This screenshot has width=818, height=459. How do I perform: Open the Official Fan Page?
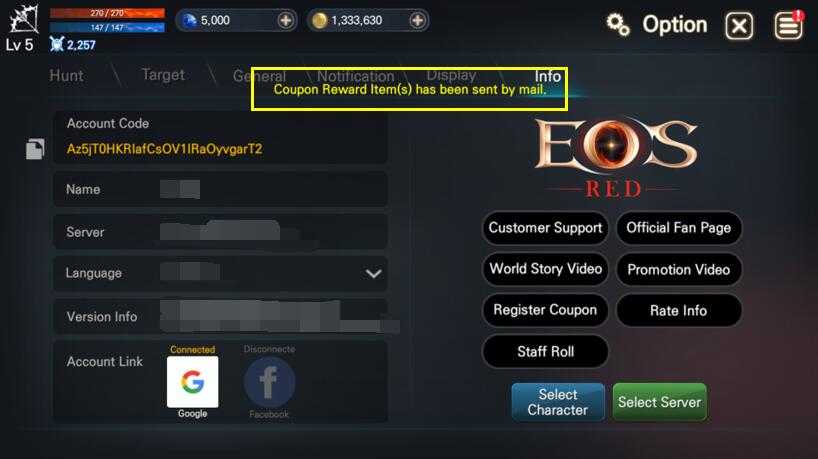click(x=679, y=228)
